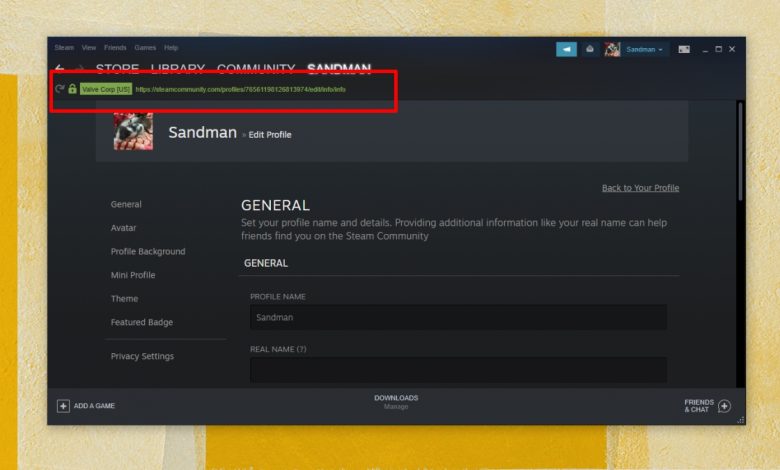The width and height of the screenshot is (780, 470).
Task: Click the page vertical scrollbar
Action: point(740,151)
